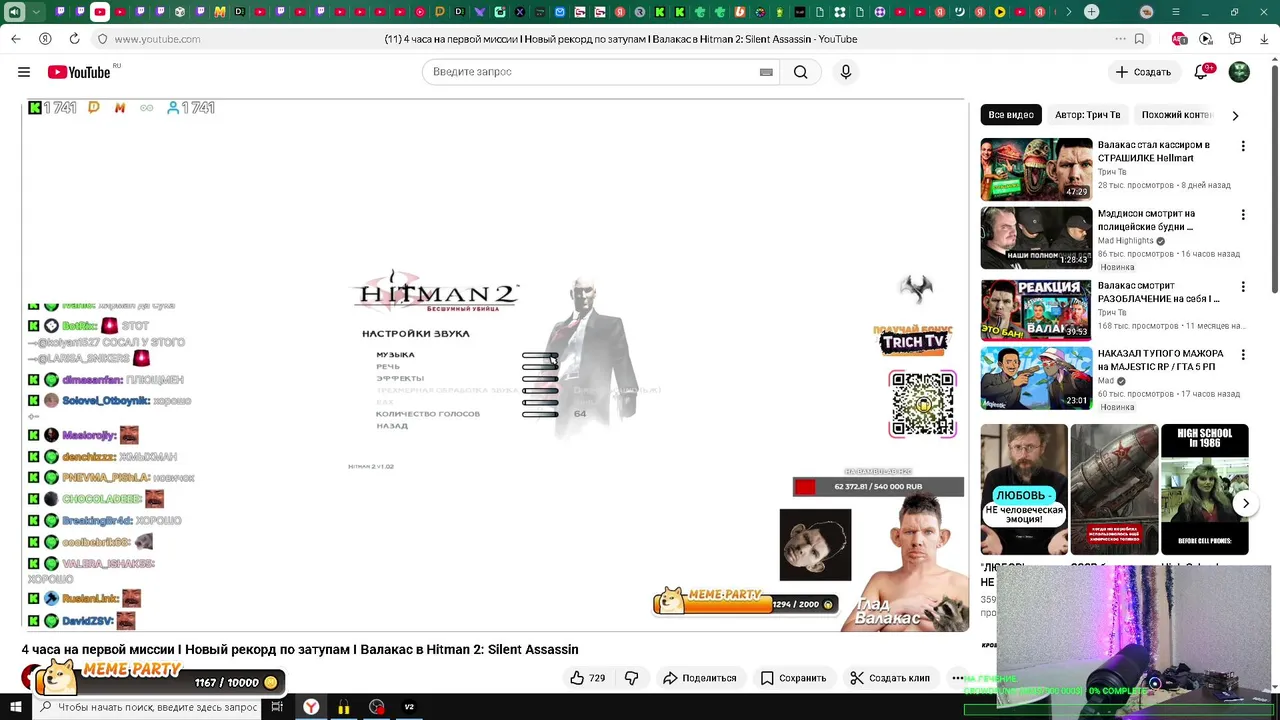Go back with the browser back arrow
Screen dimensions: 1280x720
point(16,39)
